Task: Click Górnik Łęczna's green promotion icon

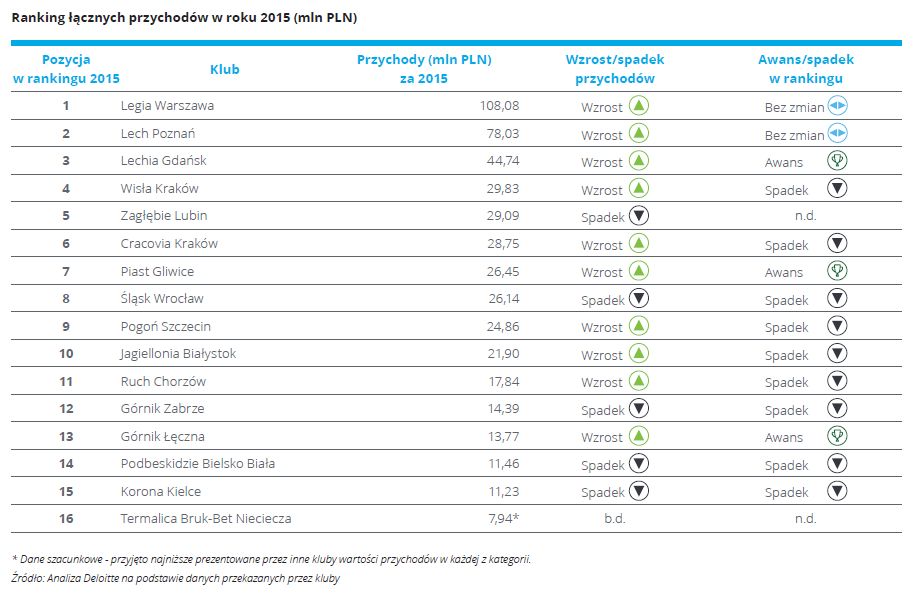Action: pos(838,435)
